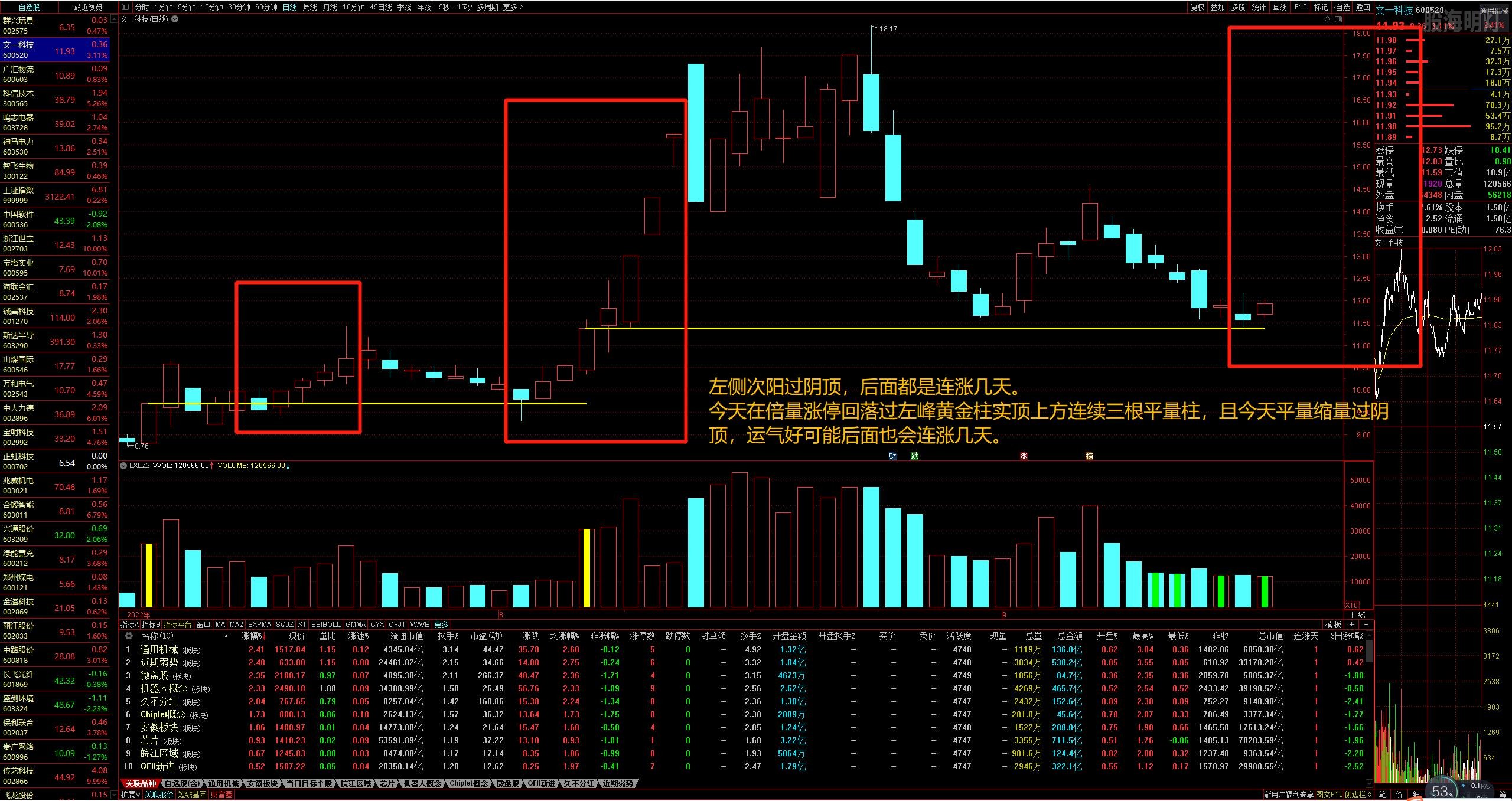Select the 月线 monthly period
The width and height of the screenshot is (1512, 801).
point(330,7)
